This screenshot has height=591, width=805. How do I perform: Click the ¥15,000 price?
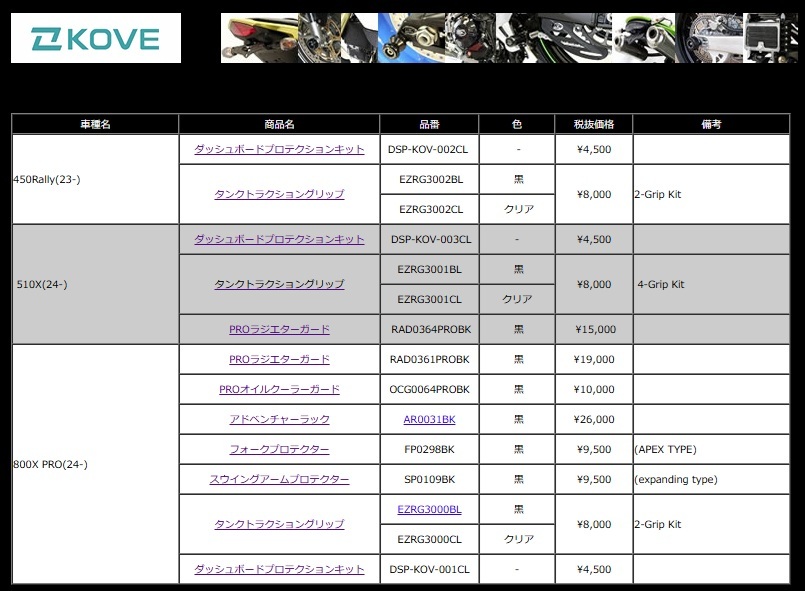pos(596,329)
